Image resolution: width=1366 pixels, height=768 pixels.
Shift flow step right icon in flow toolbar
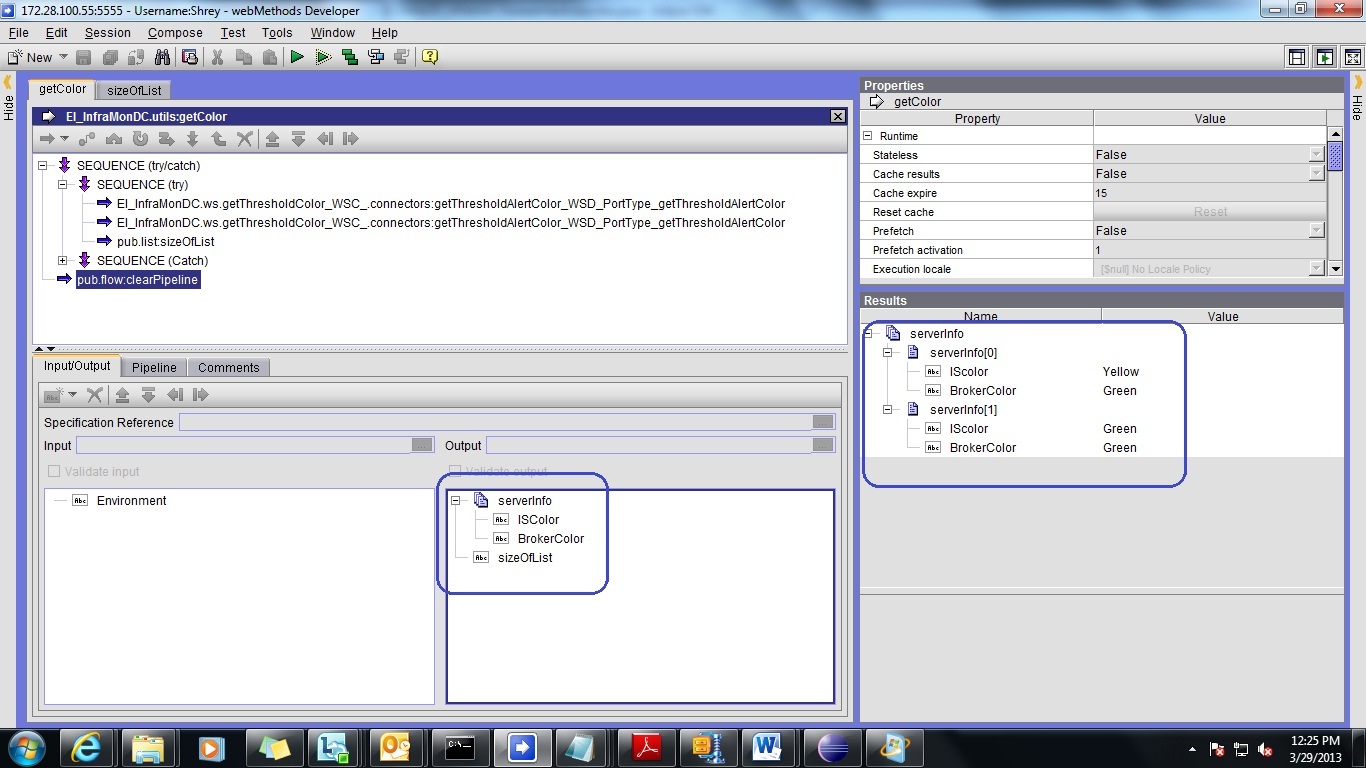tap(350, 139)
